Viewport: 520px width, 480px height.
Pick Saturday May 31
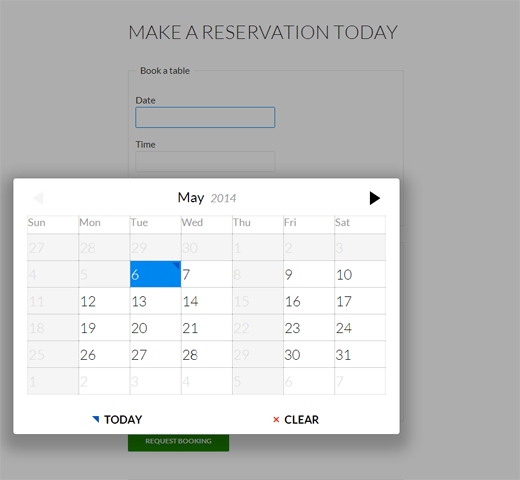(360, 354)
